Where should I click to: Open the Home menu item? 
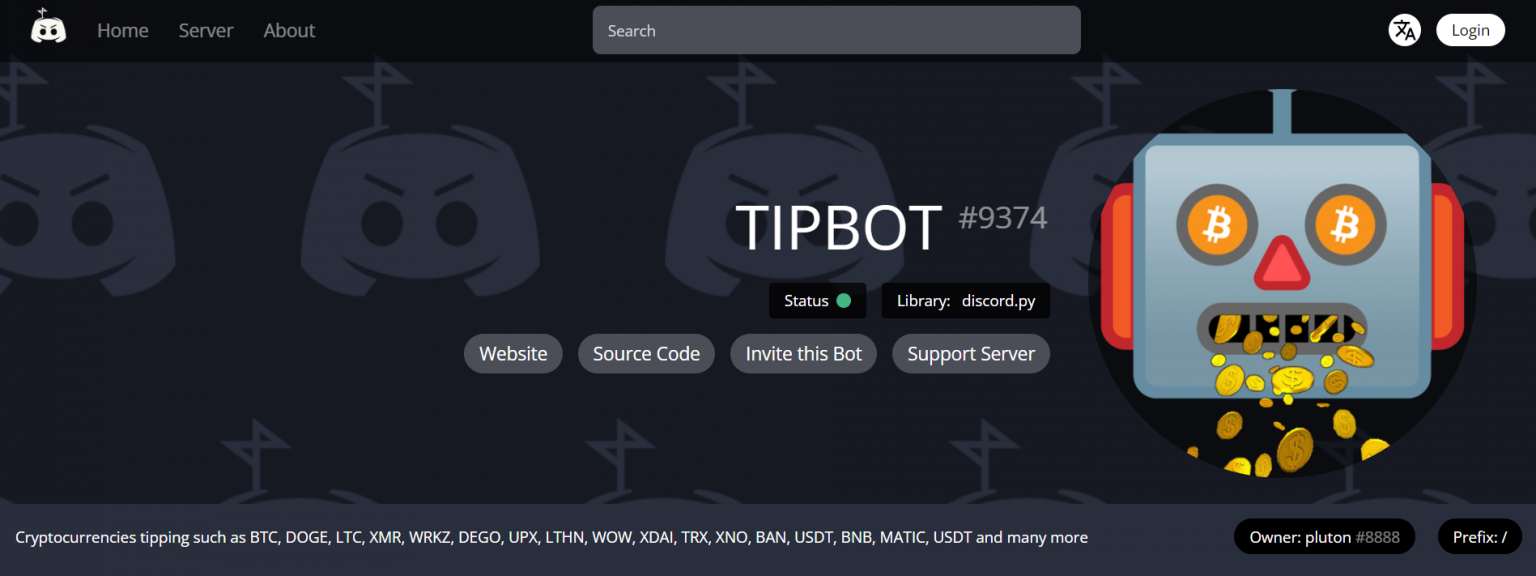click(122, 30)
